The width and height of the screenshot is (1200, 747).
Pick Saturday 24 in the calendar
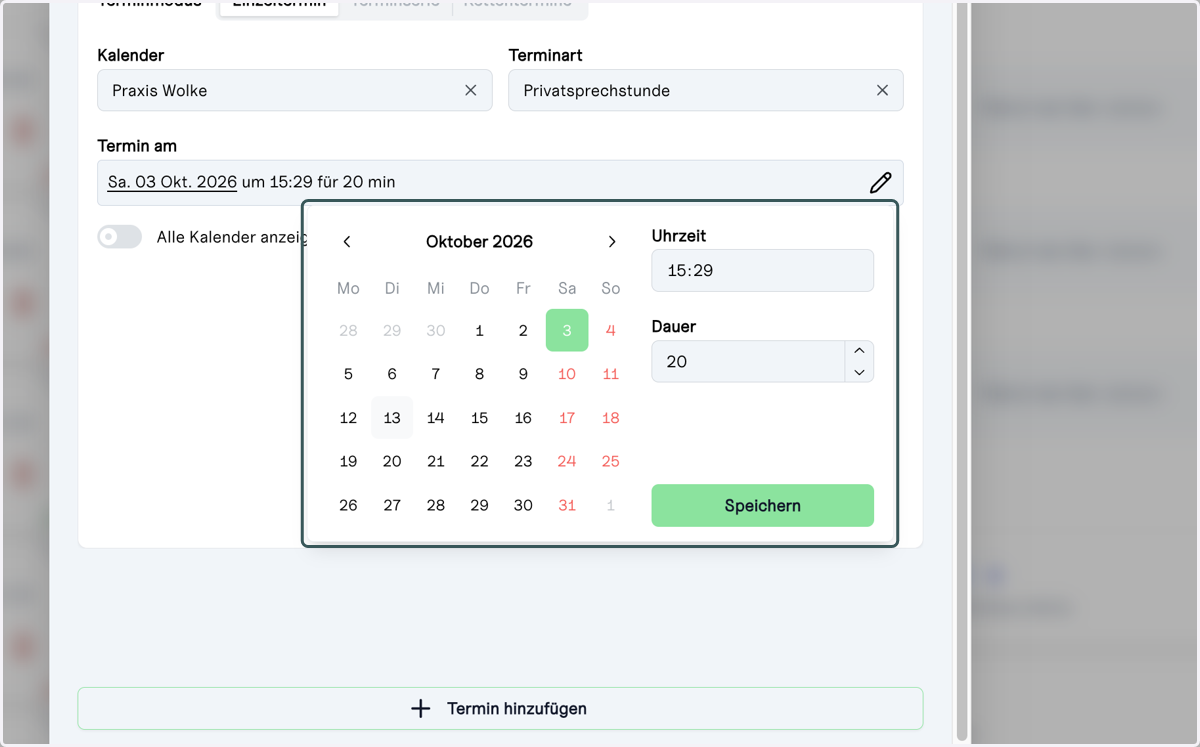(x=567, y=461)
